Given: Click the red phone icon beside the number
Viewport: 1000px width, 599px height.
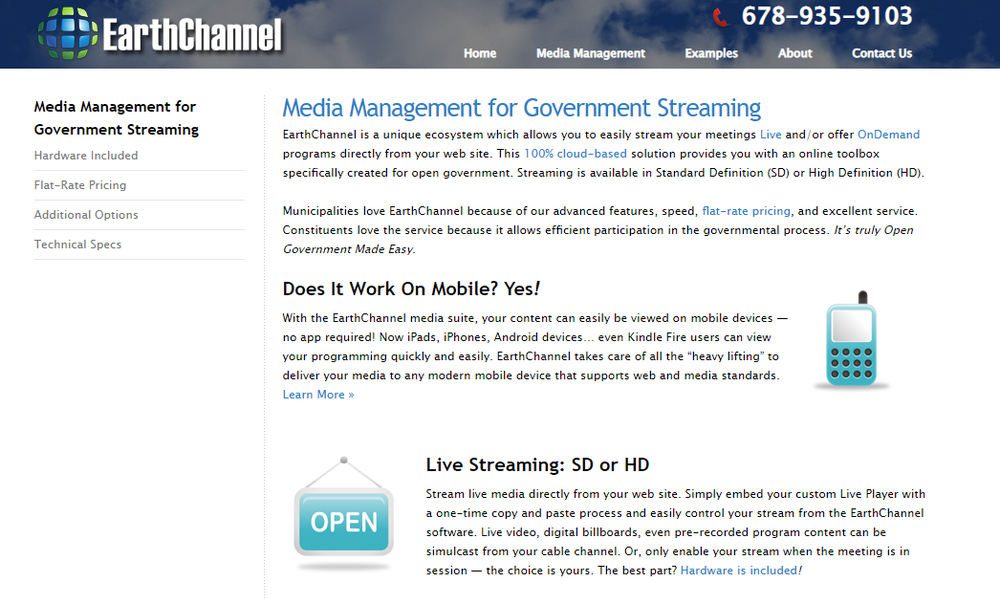Looking at the screenshot, I should click(721, 17).
